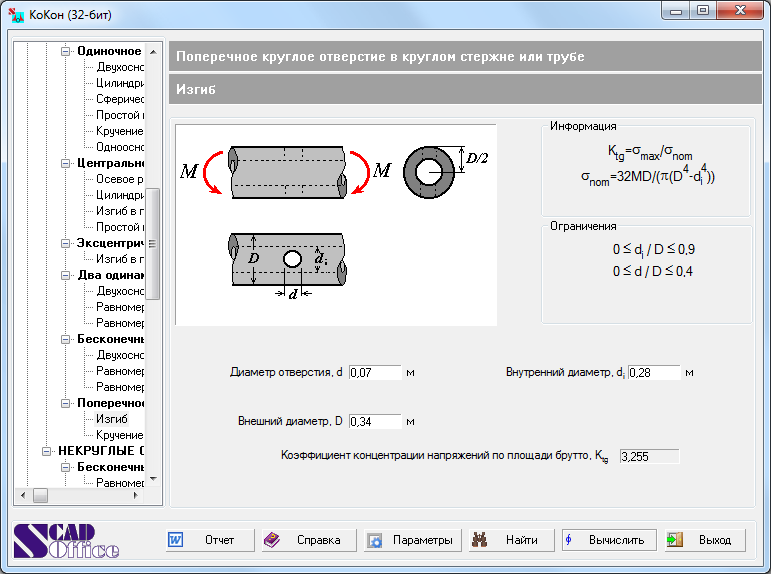The height and width of the screenshot is (574, 771).
Task: Run calculation with Вычислить button
Action: [x=609, y=540]
